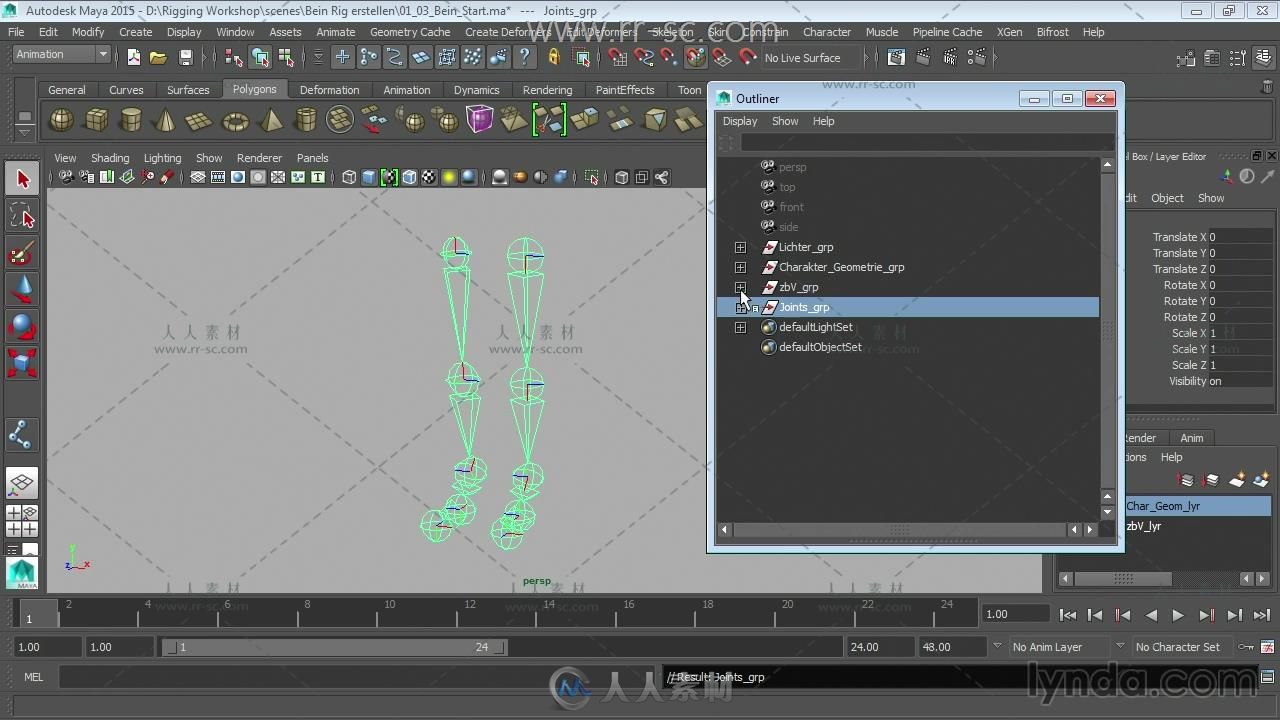Create polygon sphere from shelf
Image resolution: width=1280 pixels, height=720 pixels.
click(62, 121)
